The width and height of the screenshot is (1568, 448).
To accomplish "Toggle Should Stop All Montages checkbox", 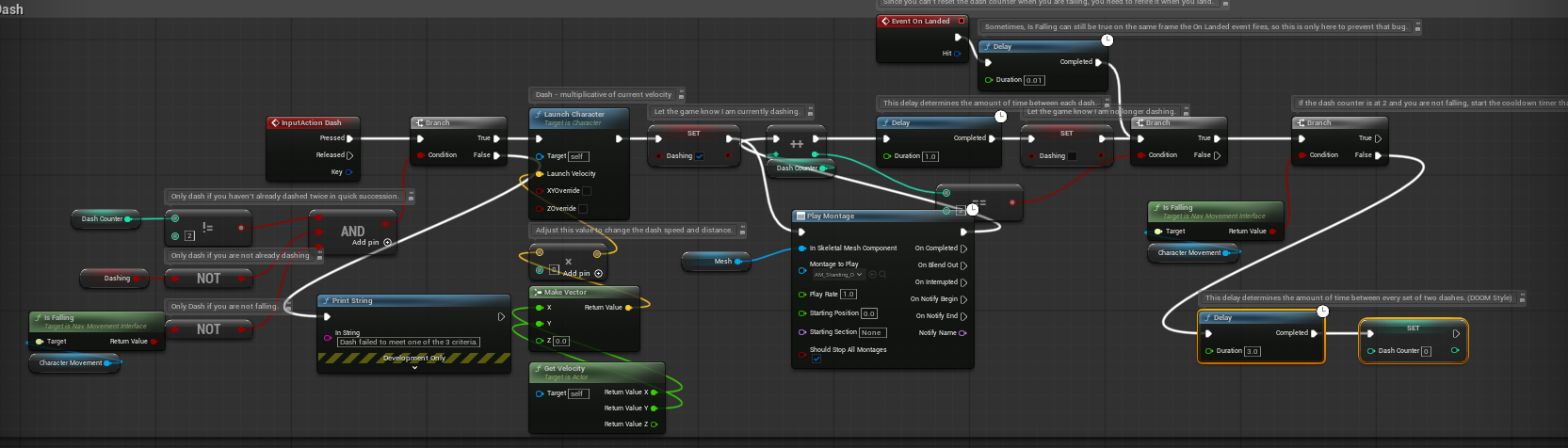I will coord(816,359).
